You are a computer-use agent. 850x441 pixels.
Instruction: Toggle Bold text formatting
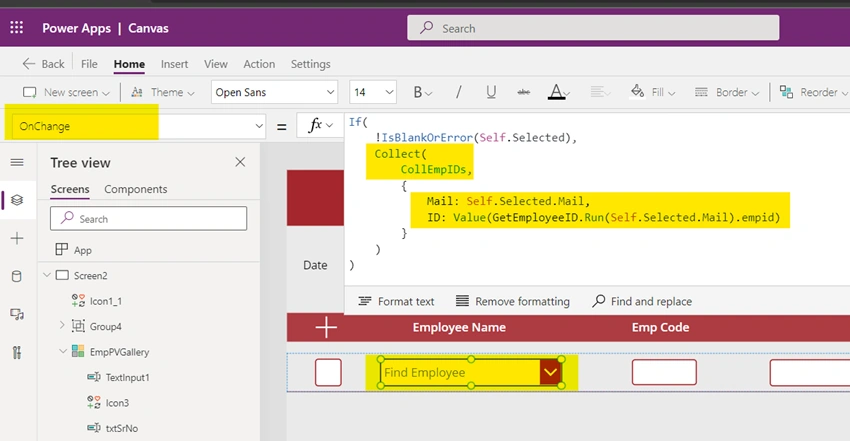coord(422,92)
